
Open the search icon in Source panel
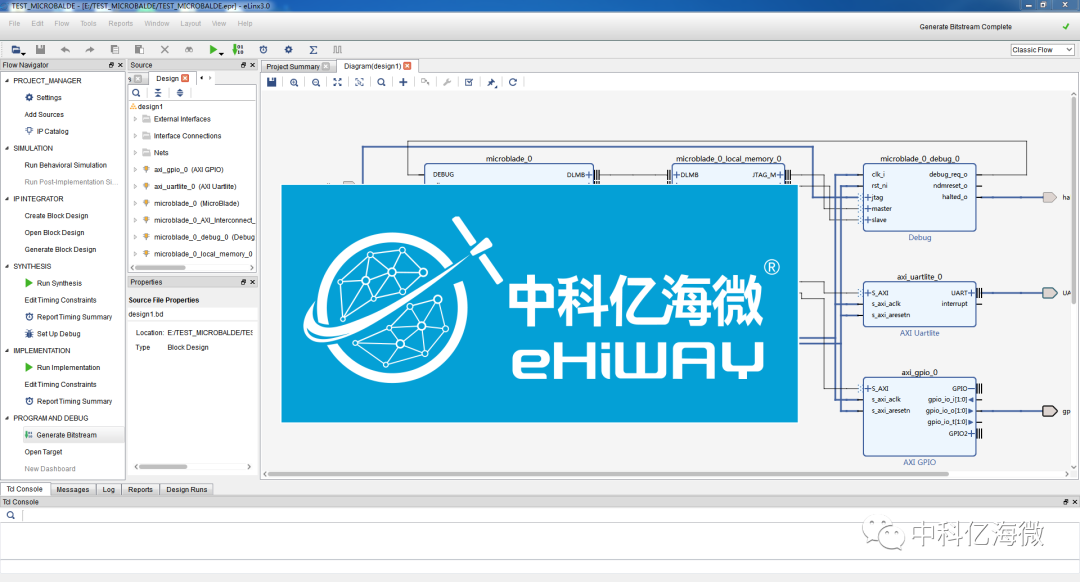(136, 90)
